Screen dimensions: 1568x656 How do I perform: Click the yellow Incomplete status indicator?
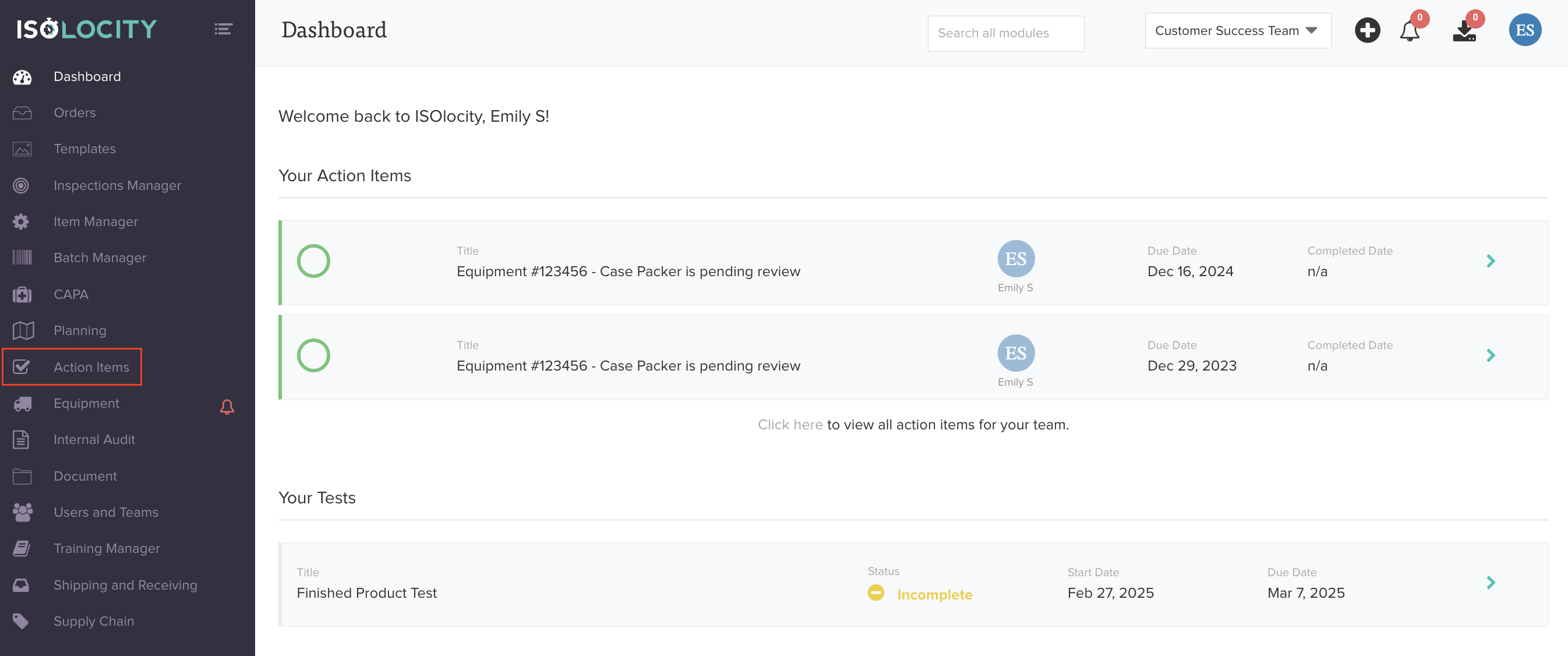tap(876, 592)
